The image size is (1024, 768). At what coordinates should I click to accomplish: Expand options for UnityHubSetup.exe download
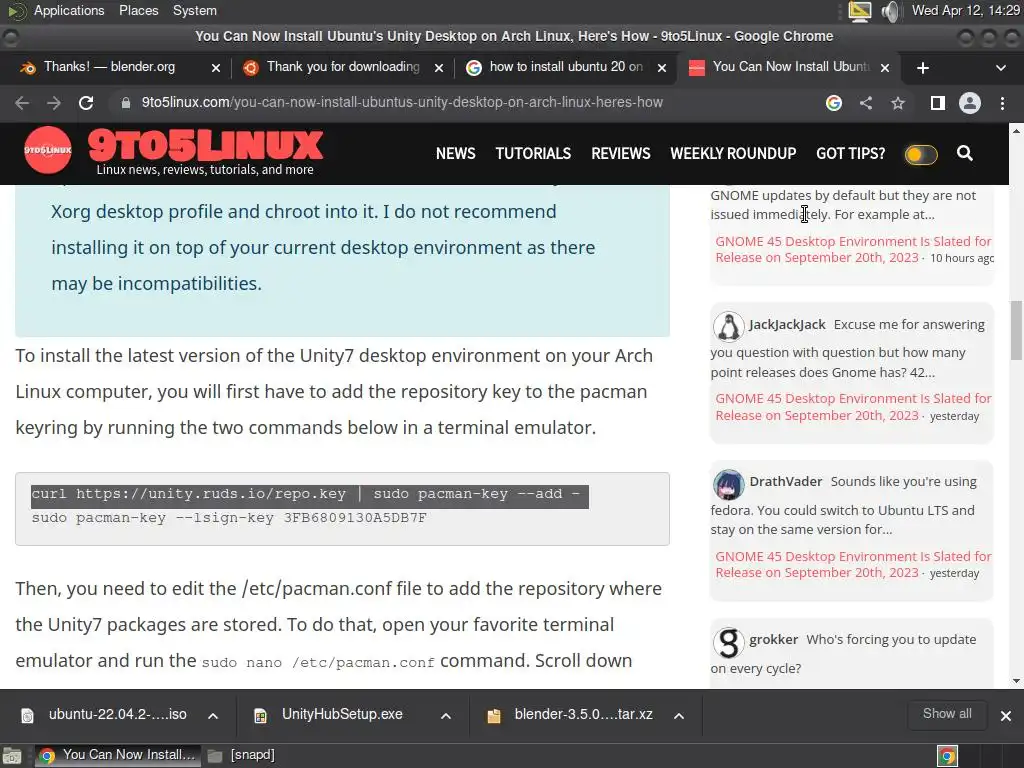446,716
